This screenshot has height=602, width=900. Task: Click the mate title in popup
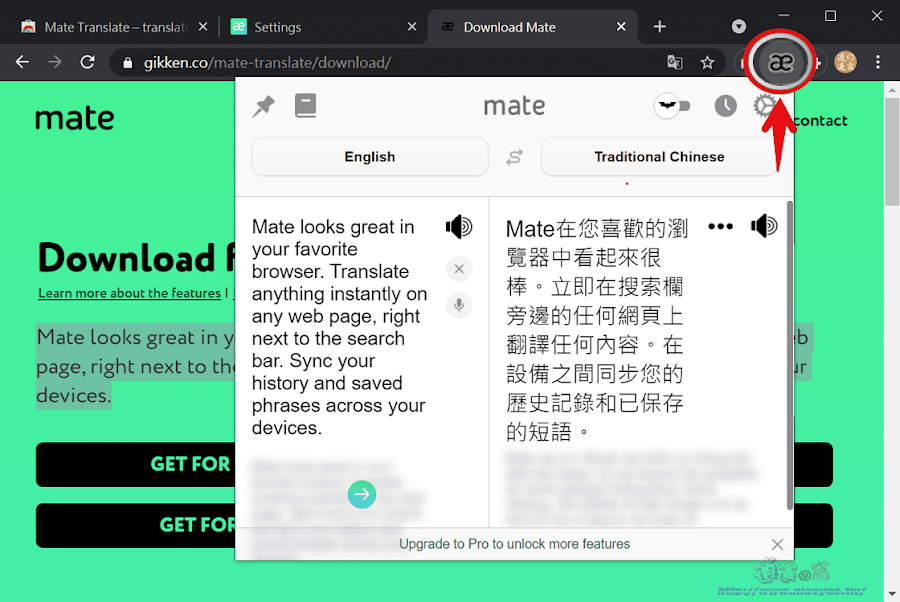click(514, 106)
